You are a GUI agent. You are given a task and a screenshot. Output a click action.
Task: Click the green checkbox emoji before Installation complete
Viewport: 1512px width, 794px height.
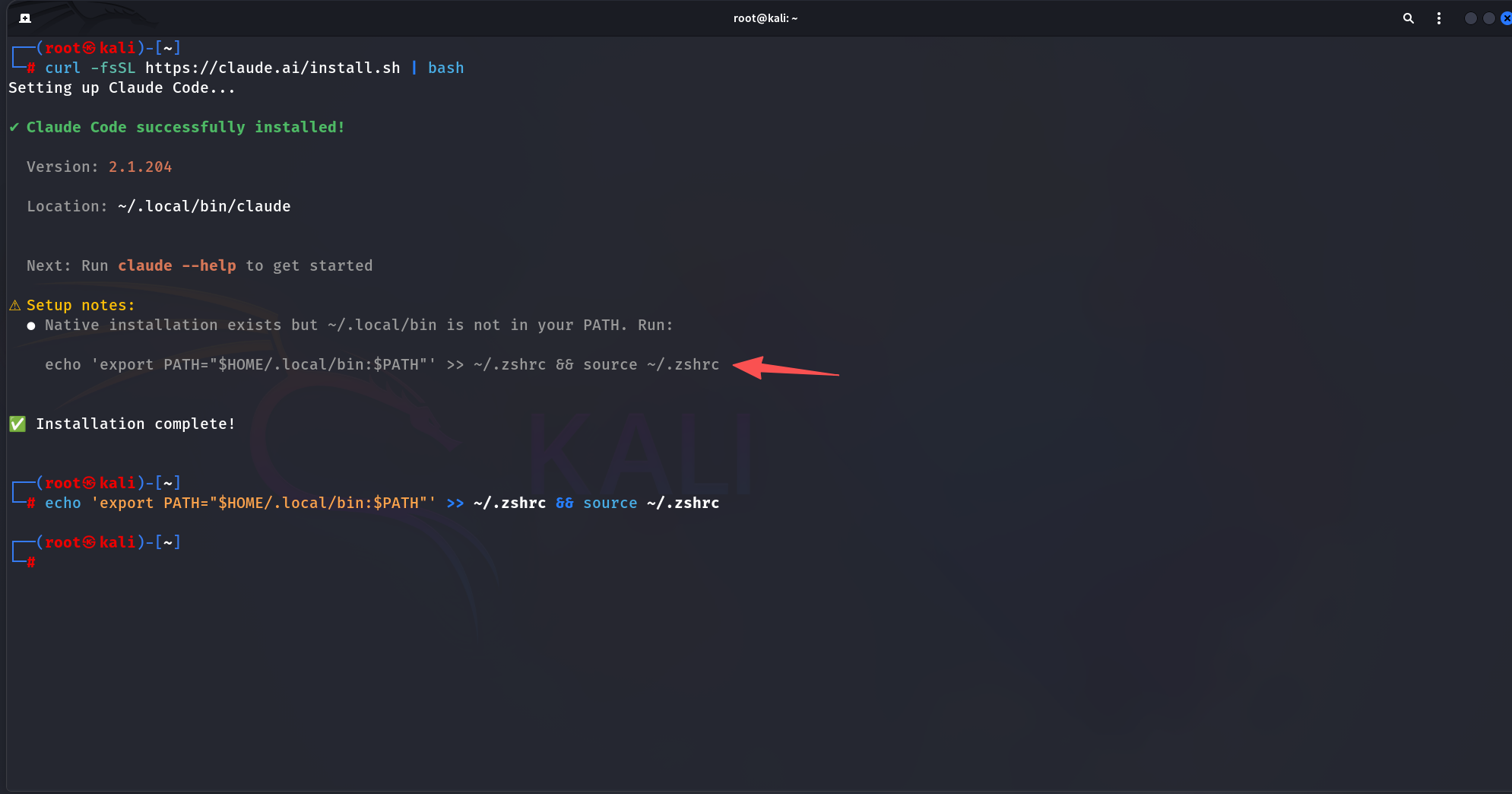[17, 424]
